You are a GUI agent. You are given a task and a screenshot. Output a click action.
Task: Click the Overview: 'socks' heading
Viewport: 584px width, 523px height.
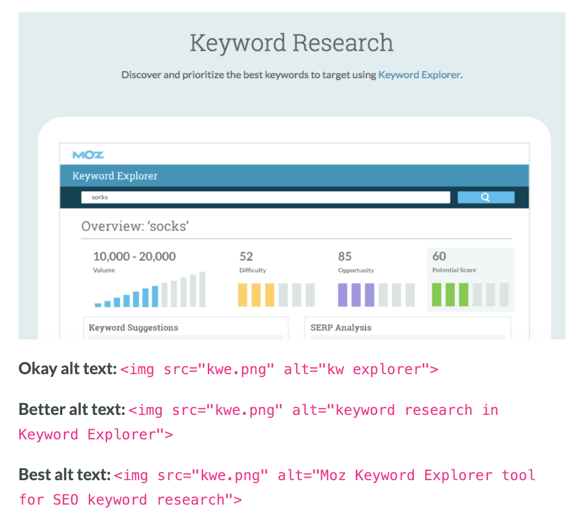click(x=135, y=226)
